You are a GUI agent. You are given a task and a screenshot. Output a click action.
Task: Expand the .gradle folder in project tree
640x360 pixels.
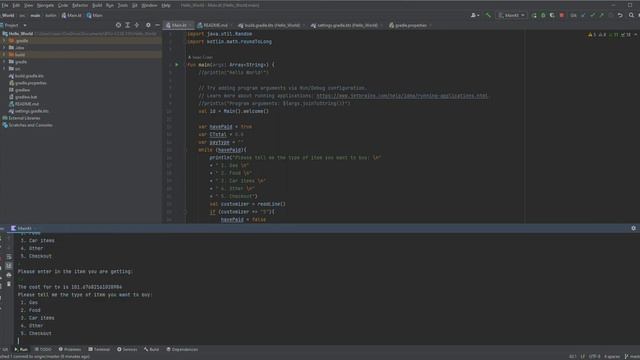[x=4, y=41]
